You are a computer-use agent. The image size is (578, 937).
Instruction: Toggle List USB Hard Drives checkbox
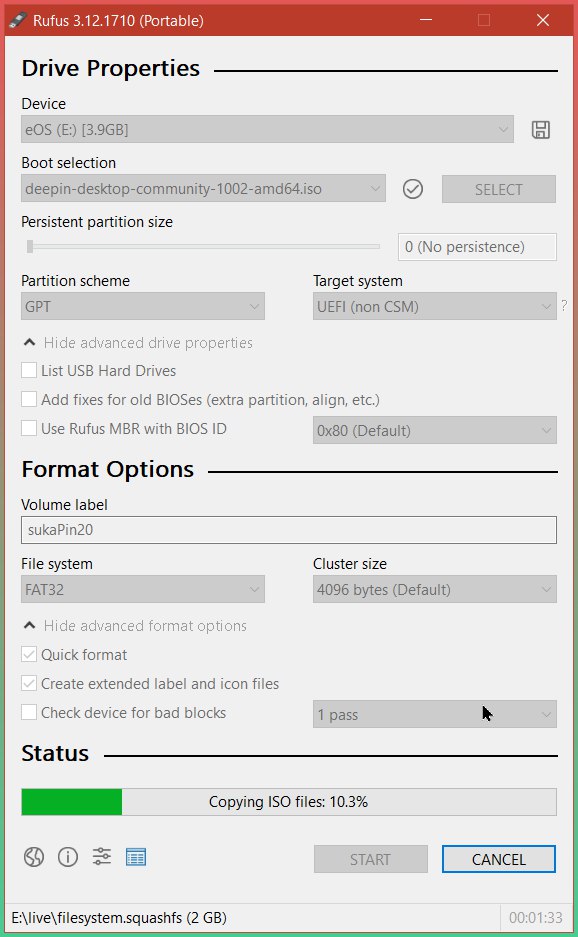click(29, 370)
